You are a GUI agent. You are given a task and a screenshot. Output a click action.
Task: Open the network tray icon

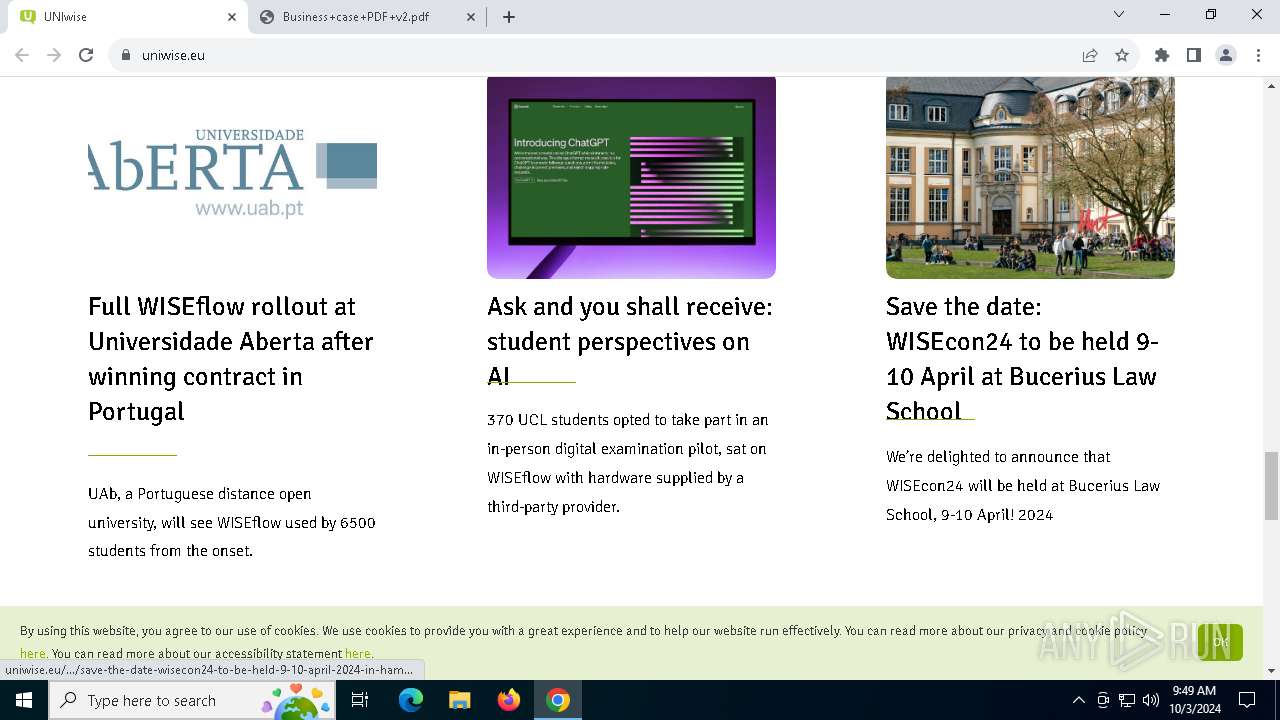tap(1127, 700)
